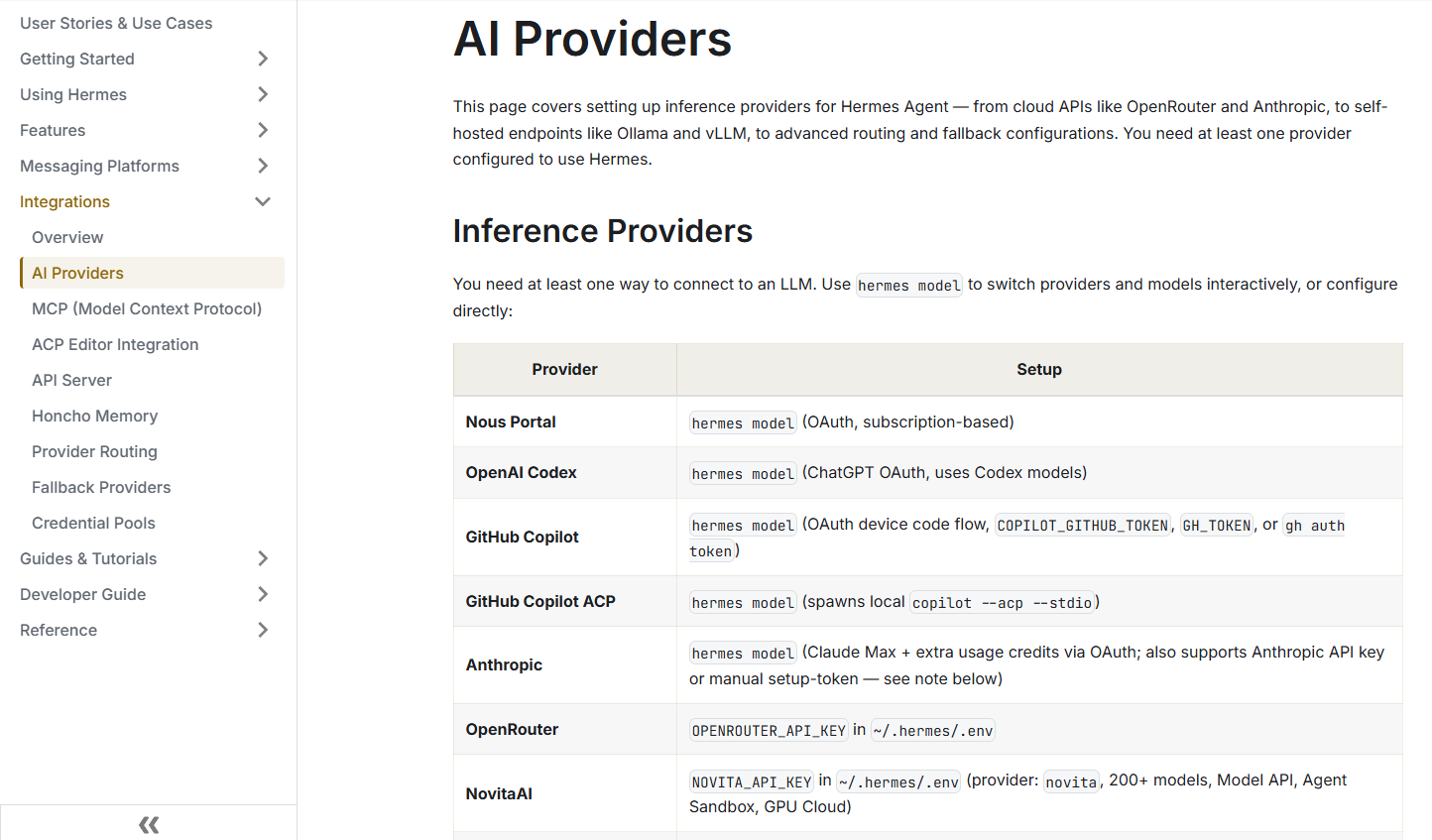Open the Getting Started sidebar link
1432x840 pixels.
point(77,59)
